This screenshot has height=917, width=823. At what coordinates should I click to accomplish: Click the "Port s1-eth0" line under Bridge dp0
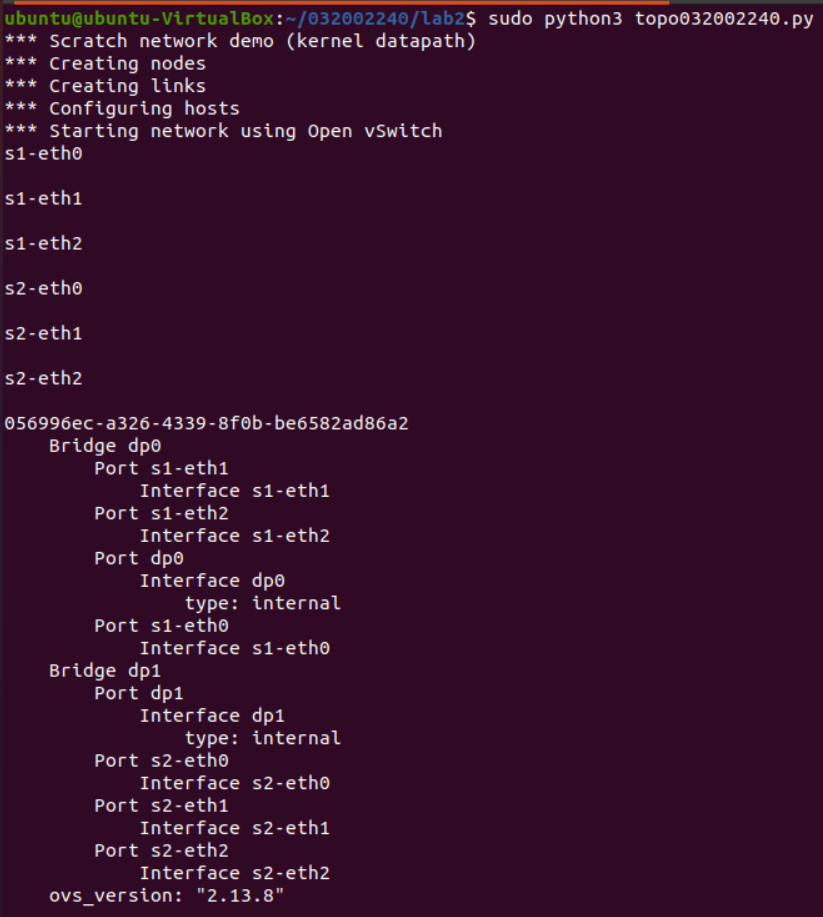pyautogui.click(x=161, y=626)
